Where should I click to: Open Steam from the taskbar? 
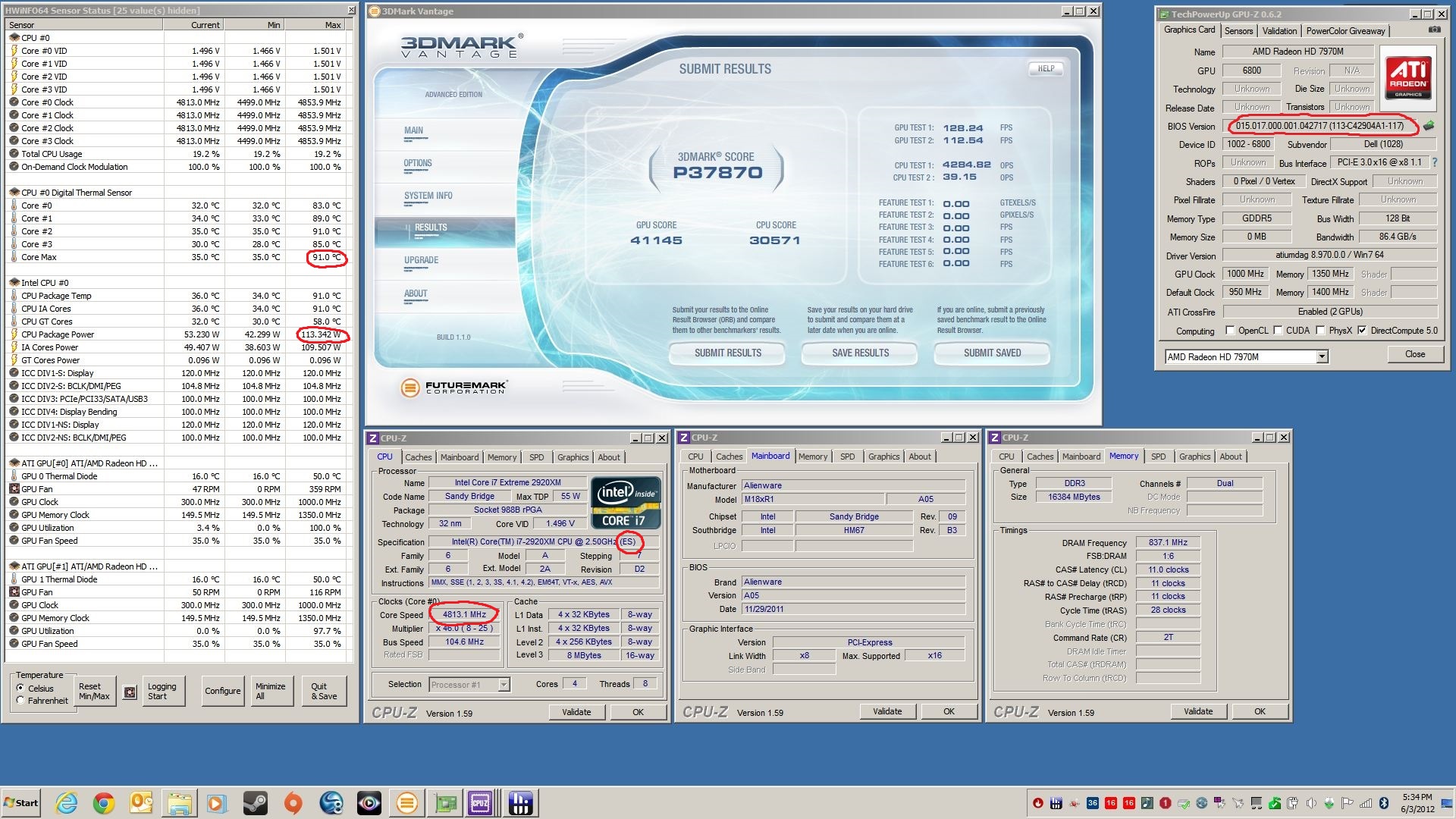256,803
